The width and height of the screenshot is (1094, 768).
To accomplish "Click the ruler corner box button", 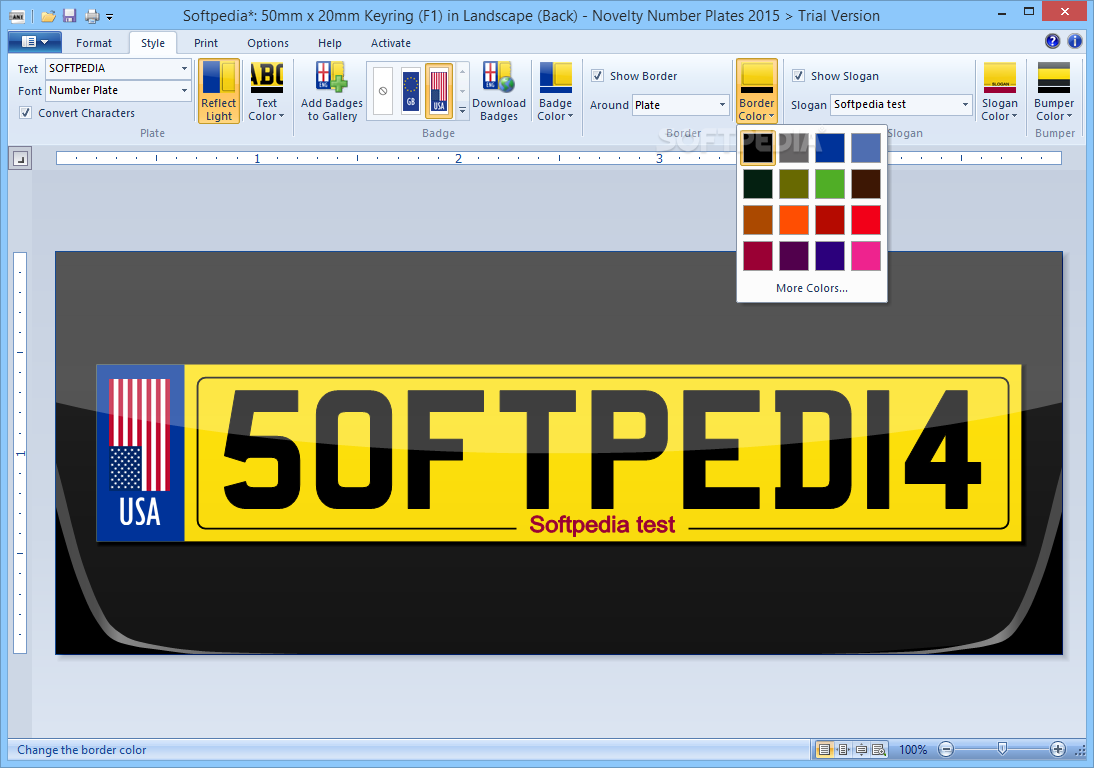I will point(20,159).
